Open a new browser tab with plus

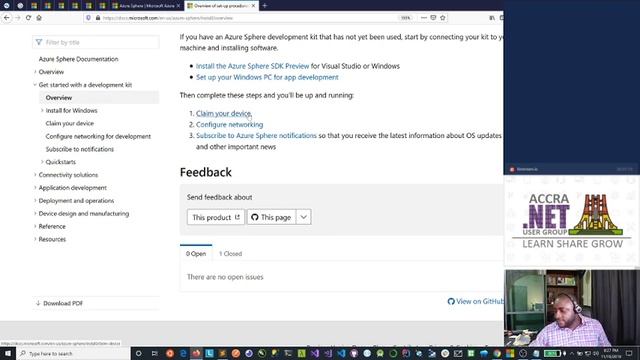click(x=264, y=6)
